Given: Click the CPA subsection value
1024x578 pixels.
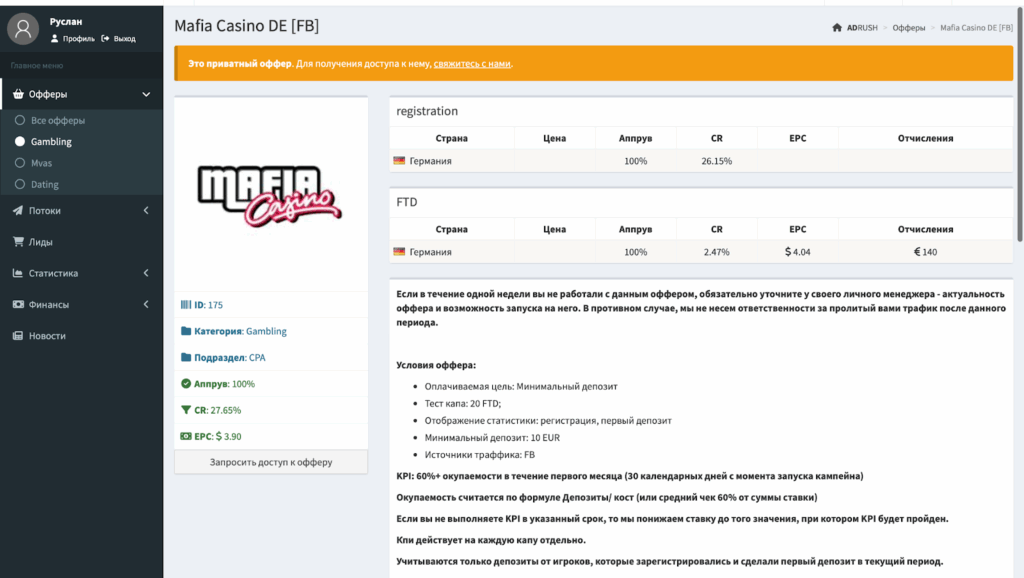Looking at the screenshot, I should click(x=257, y=357).
